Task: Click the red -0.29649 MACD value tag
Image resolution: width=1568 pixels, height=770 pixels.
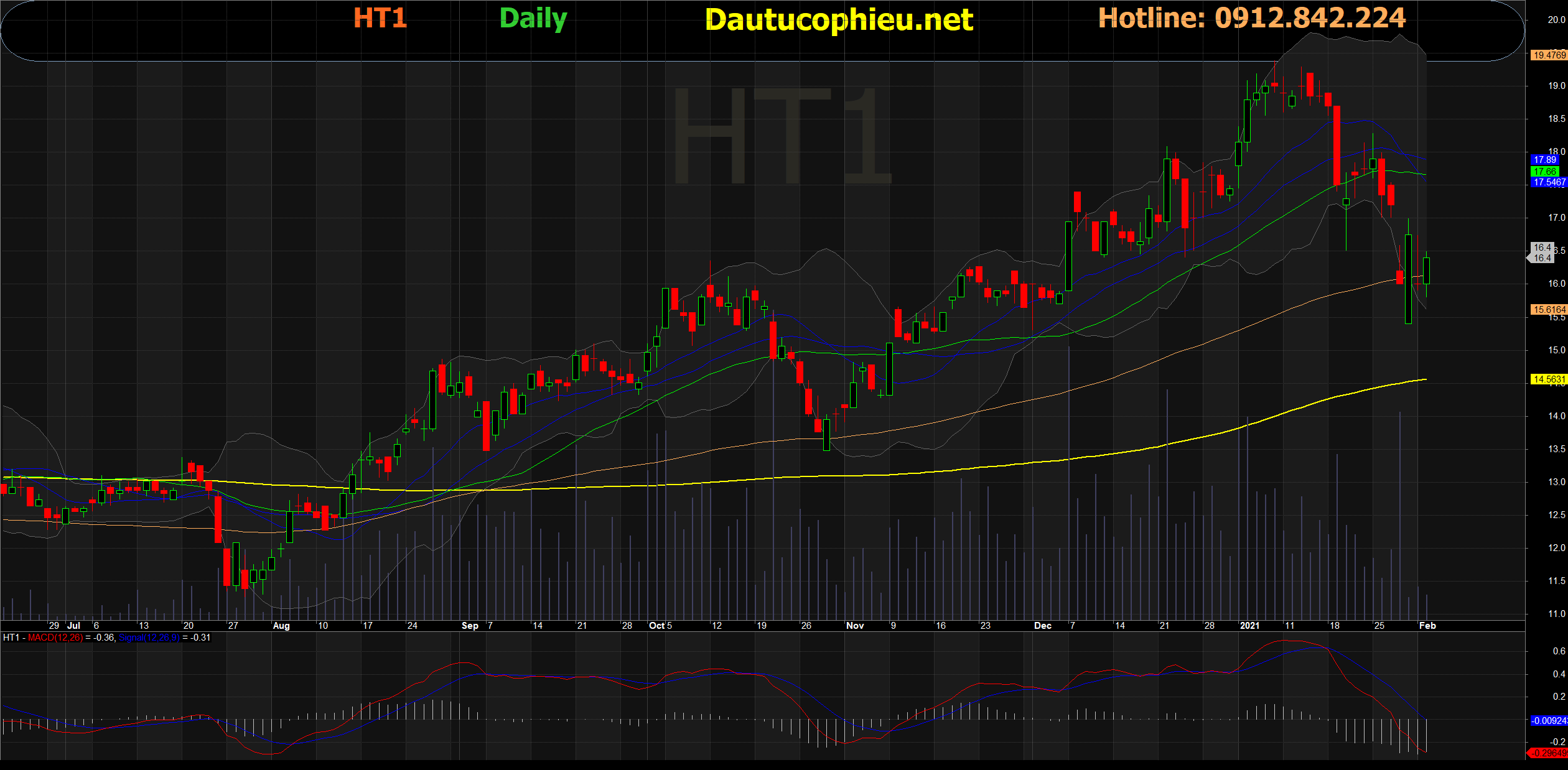Action: tap(1549, 753)
